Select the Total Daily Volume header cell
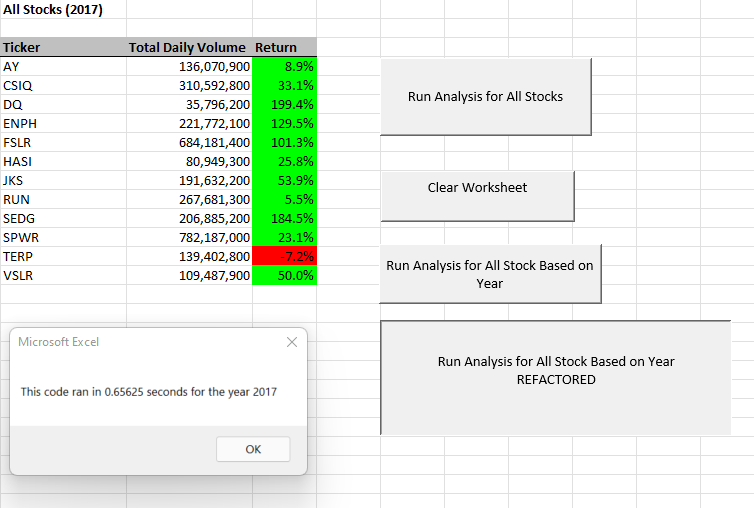This screenshot has width=754, height=508. [189, 47]
